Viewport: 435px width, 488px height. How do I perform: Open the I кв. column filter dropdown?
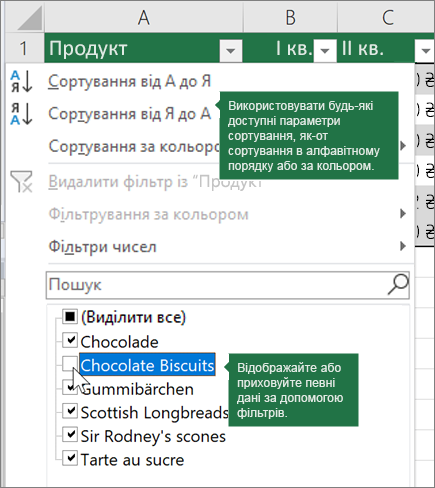click(324, 51)
